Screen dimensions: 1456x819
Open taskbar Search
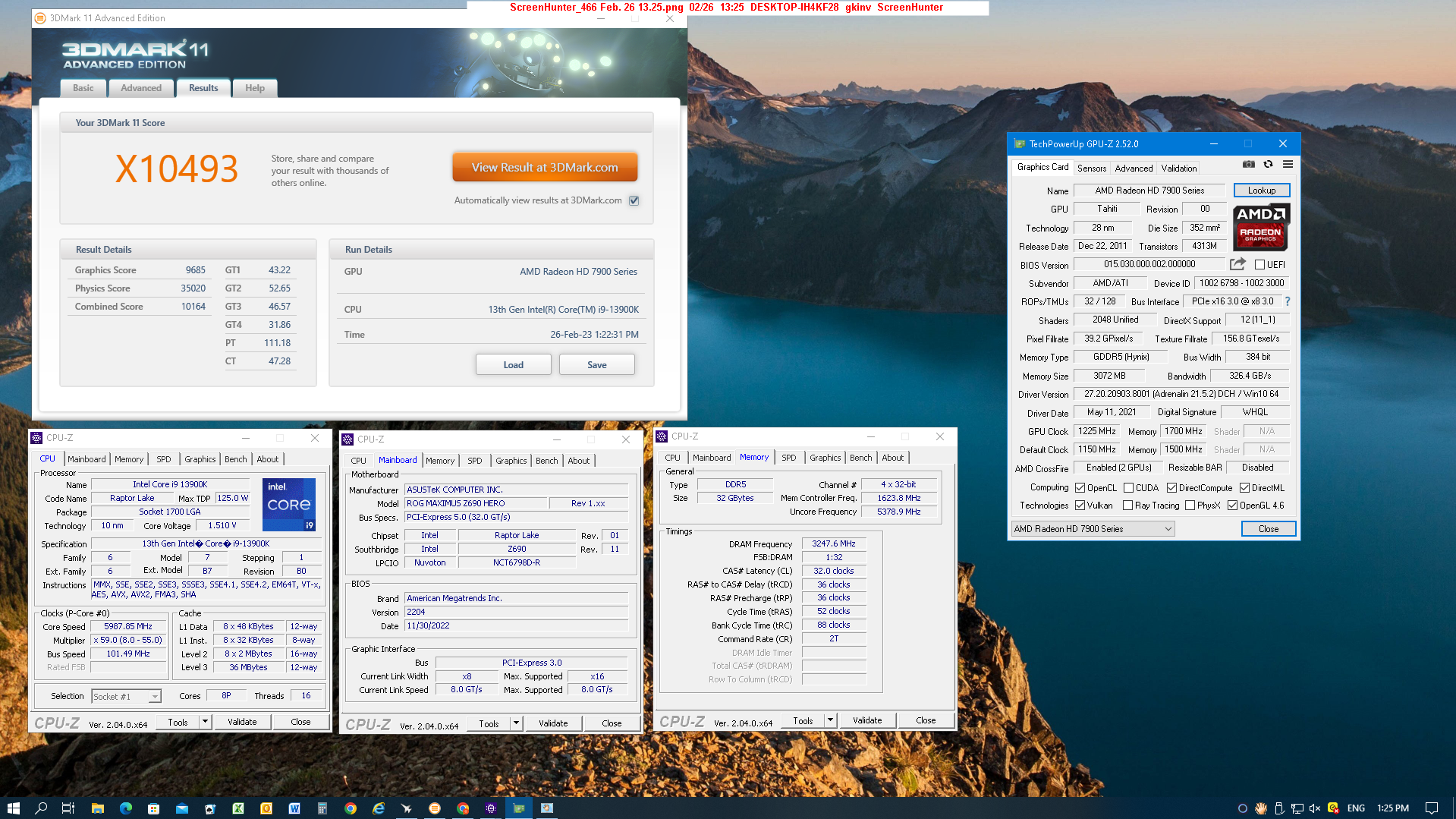click(41, 808)
